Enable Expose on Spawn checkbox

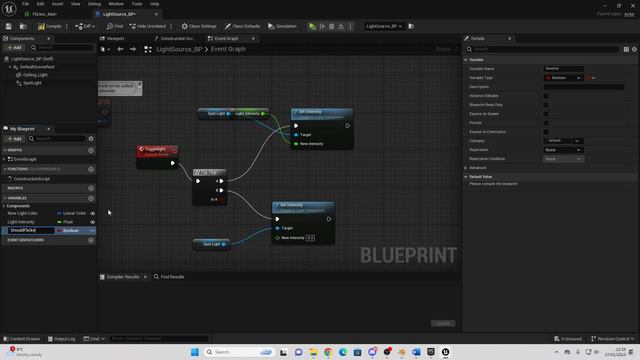546,114
